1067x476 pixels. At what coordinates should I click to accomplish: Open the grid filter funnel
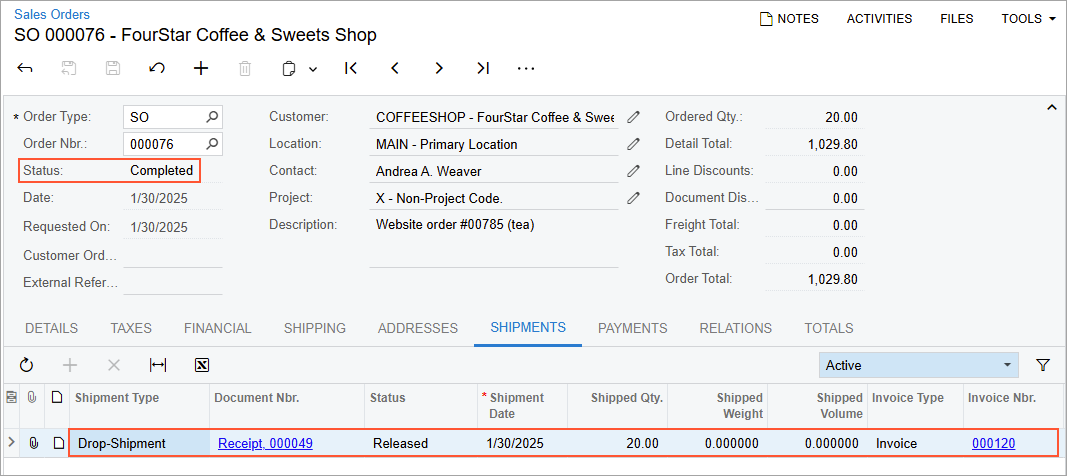coord(1042,365)
